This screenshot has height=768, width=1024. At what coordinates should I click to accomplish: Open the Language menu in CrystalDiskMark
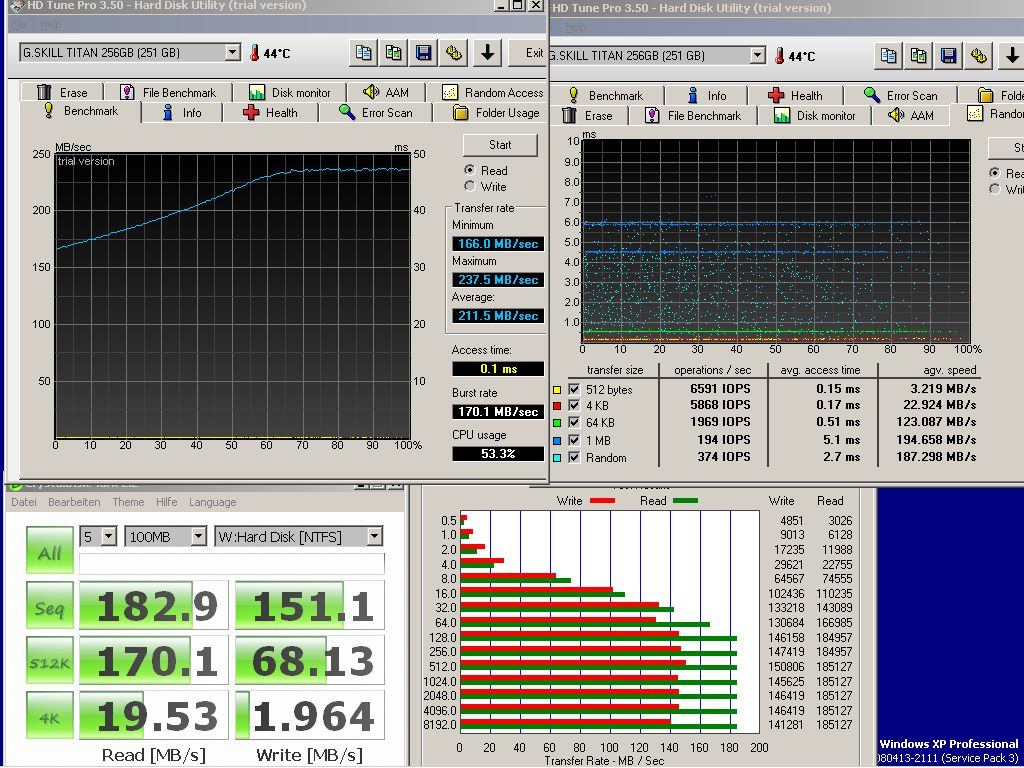click(x=212, y=502)
